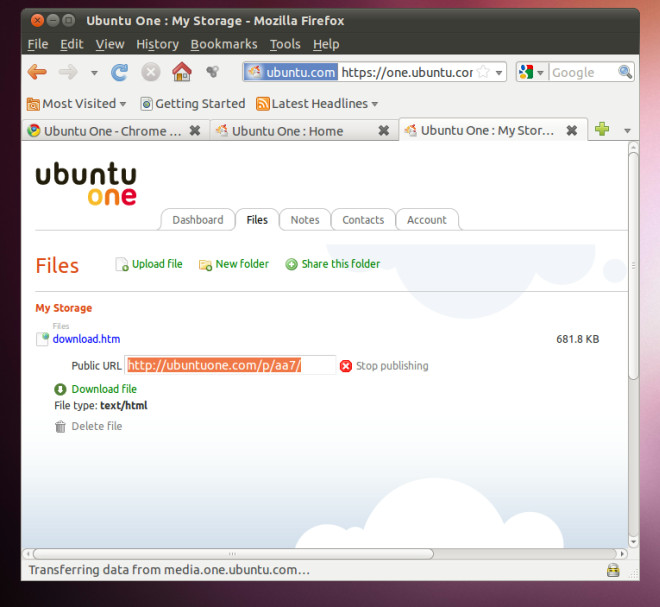Open the Bookmarks menu
The width and height of the screenshot is (660, 607).
coord(224,44)
